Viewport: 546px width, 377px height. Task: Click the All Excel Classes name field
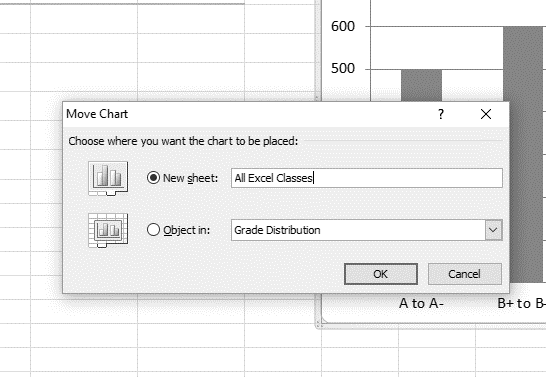pyautogui.click(x=367, y=178)
